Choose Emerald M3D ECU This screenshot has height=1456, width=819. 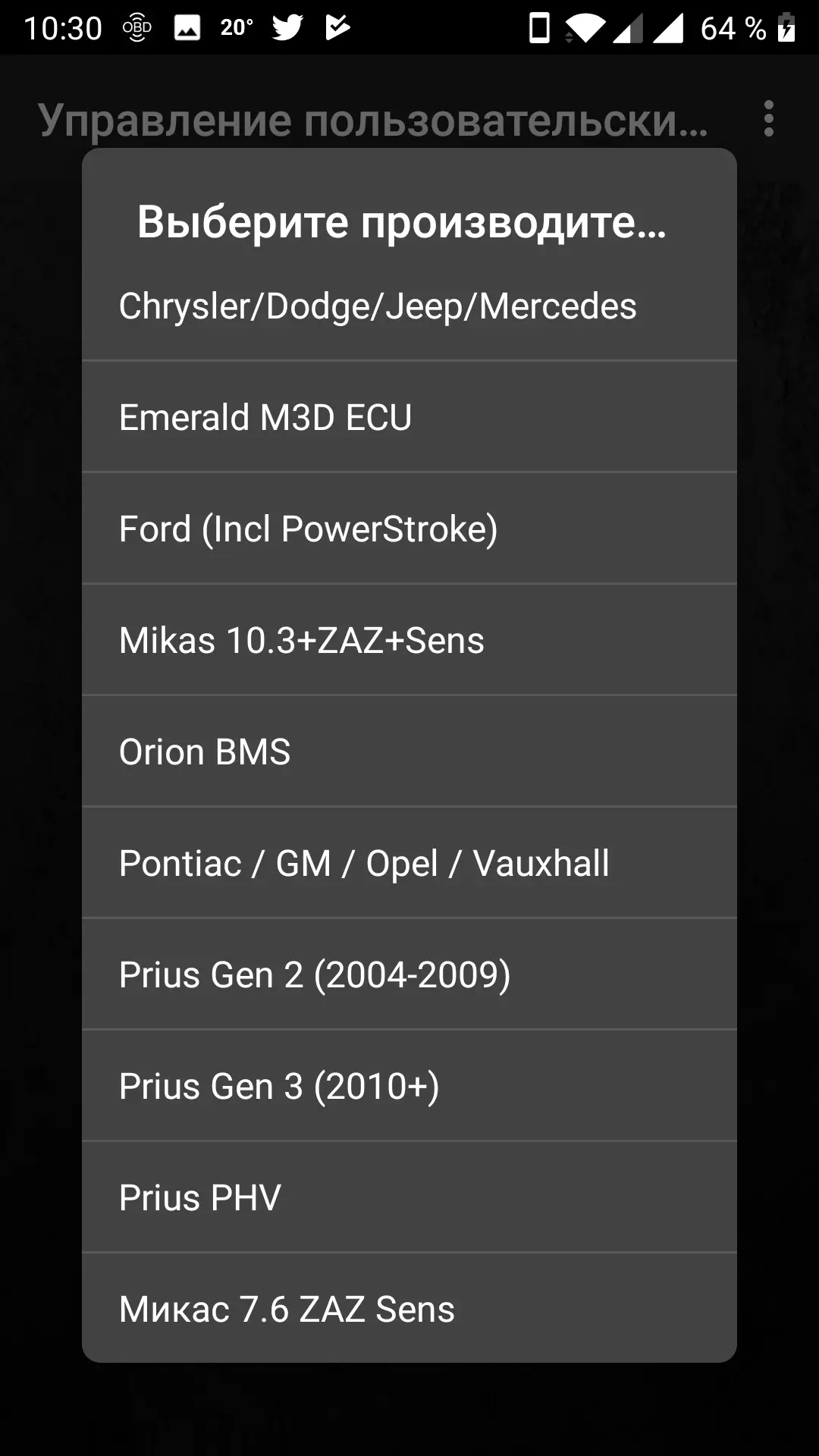tap(409, 417)
